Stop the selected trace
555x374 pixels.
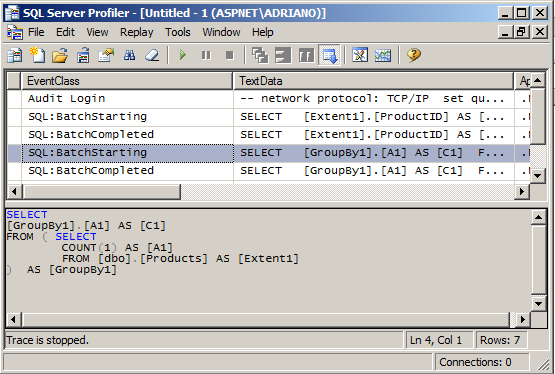[230, 55]
